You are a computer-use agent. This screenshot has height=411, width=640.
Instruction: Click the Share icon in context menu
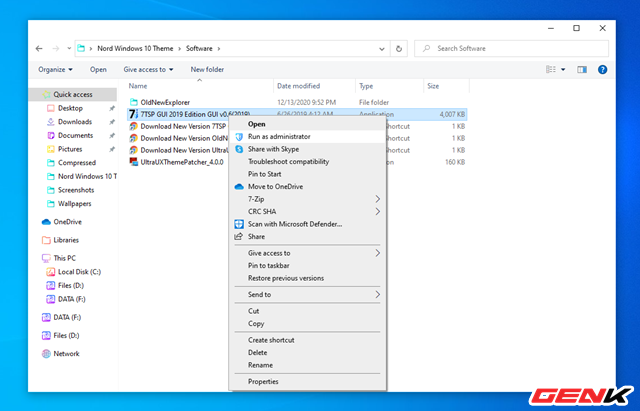click(x=239, y=236)
